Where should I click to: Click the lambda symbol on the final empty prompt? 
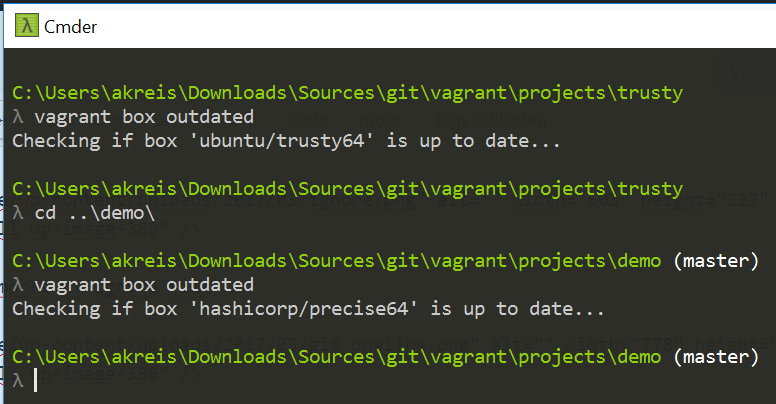coord(17,381)
